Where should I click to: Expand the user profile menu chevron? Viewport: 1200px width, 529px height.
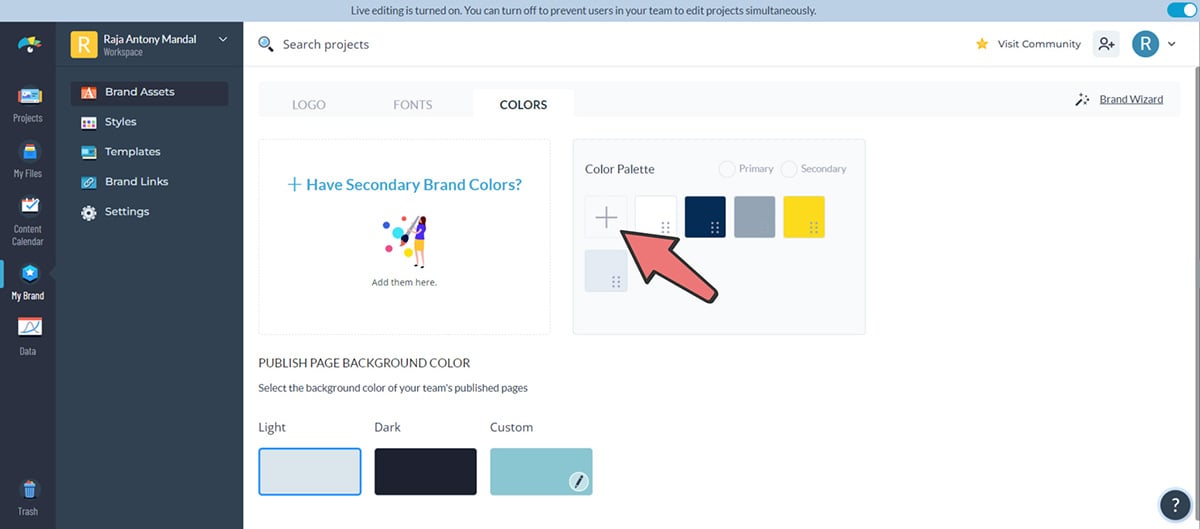pos(1171,44)
